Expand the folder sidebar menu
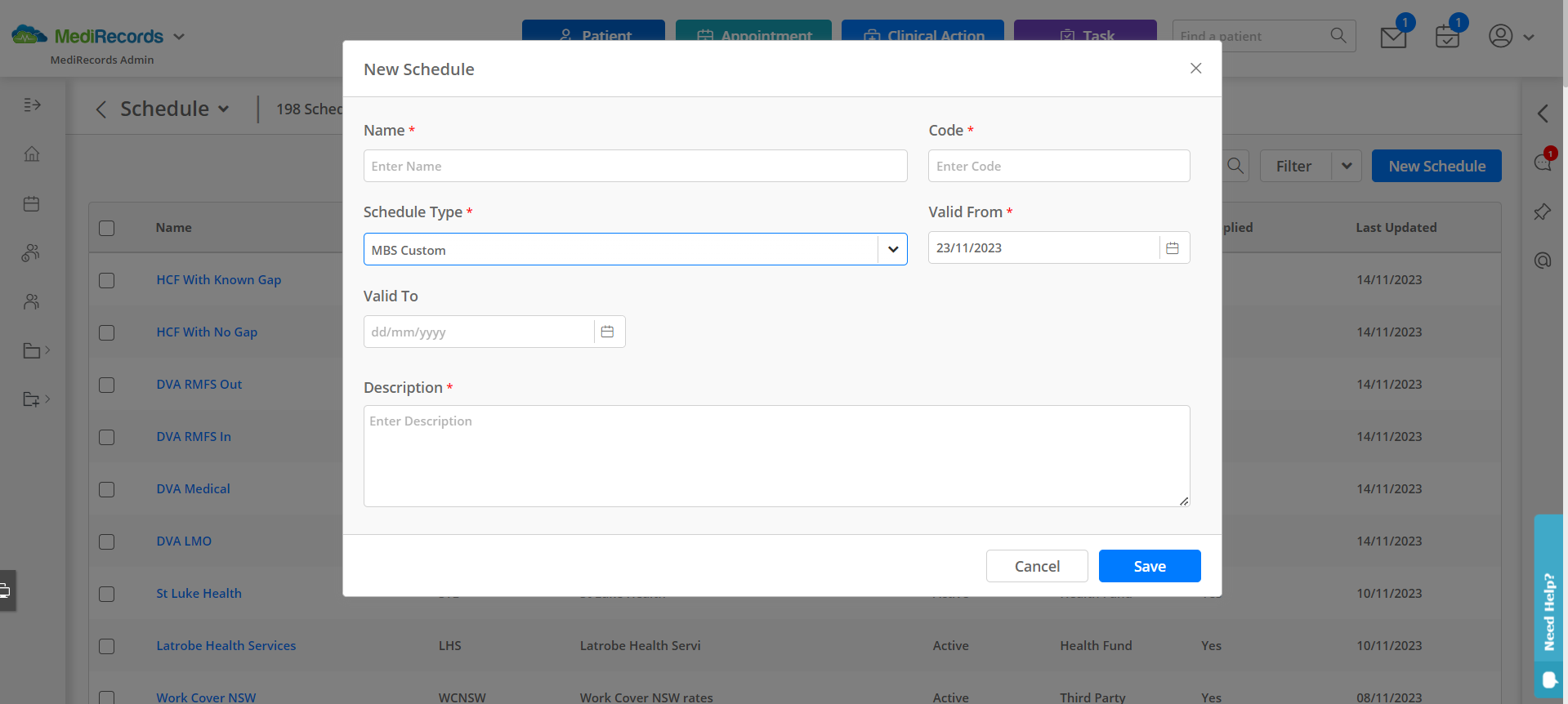Image resolution: width=1568 pixels, height=704 pixels. coord(36,350)
